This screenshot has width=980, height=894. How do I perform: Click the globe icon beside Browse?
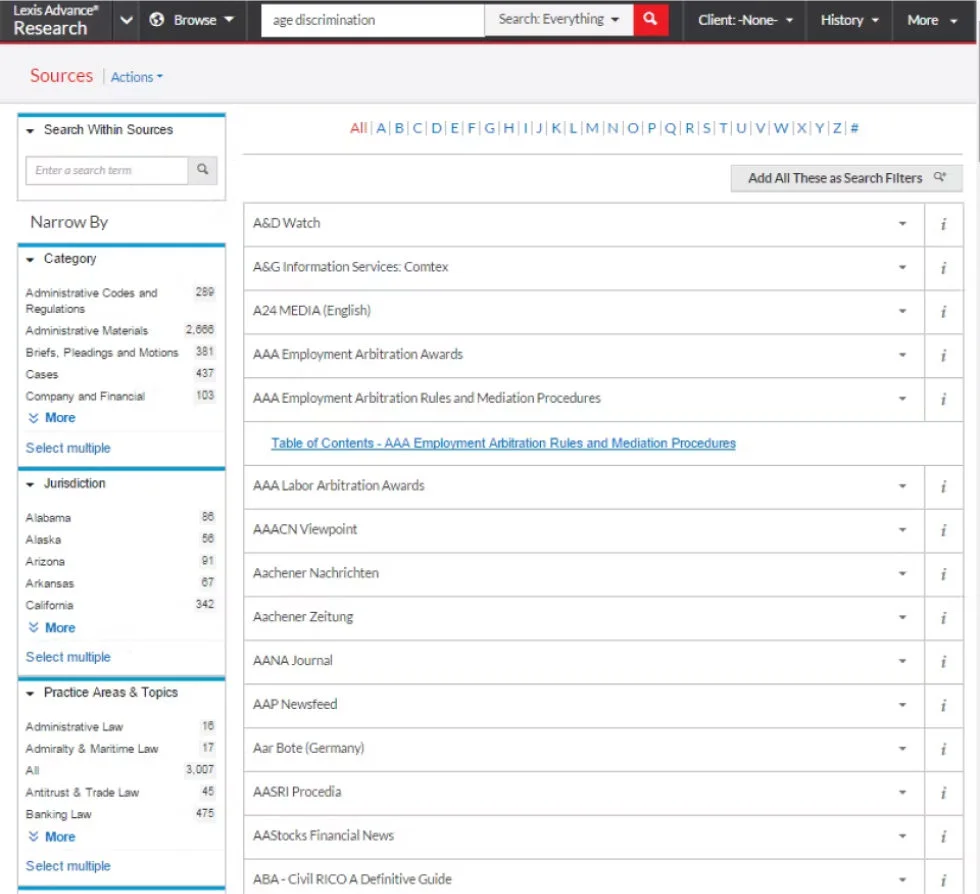pyautogui.click(x=158, y=19)
